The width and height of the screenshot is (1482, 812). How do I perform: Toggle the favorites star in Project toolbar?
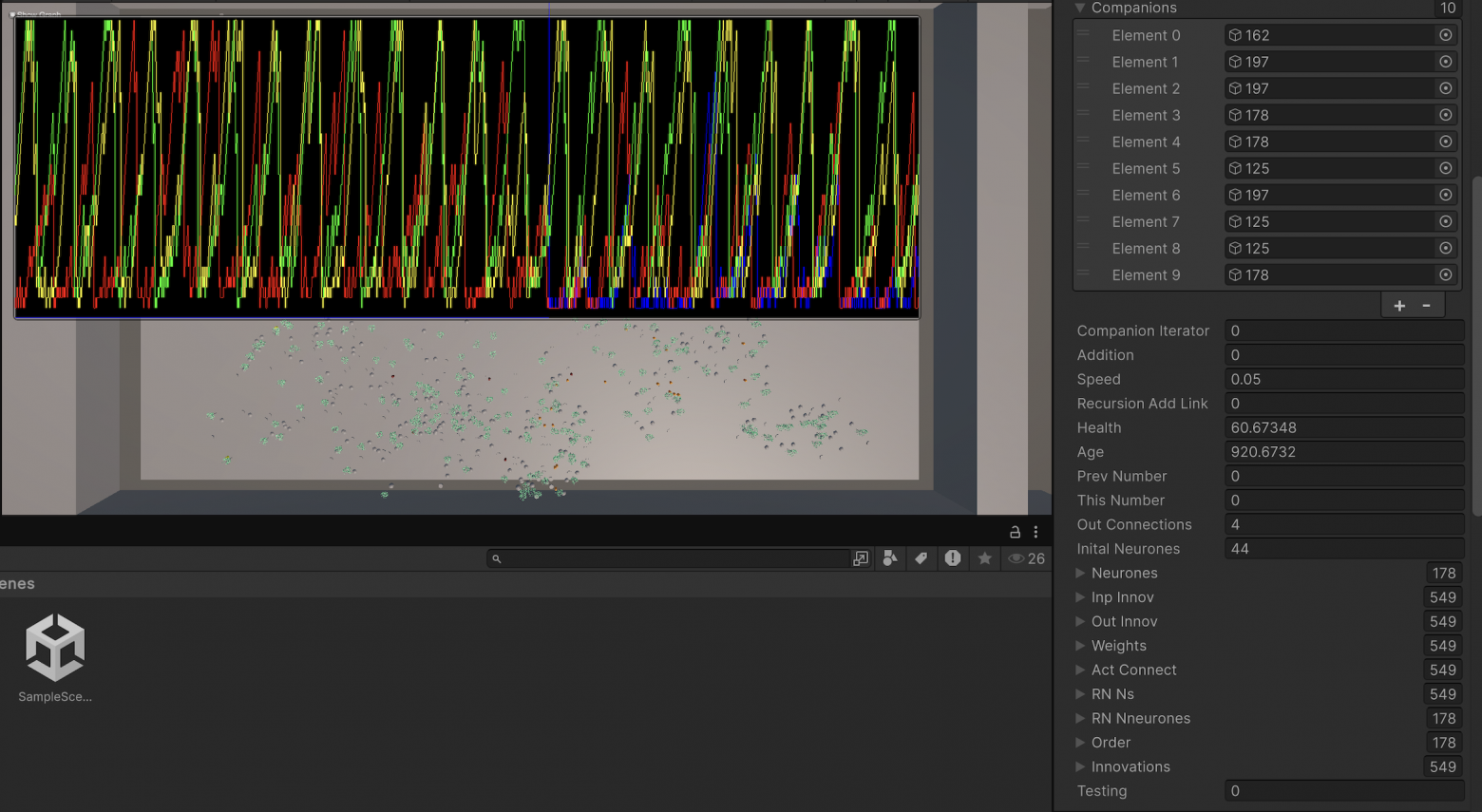(985, 558)
